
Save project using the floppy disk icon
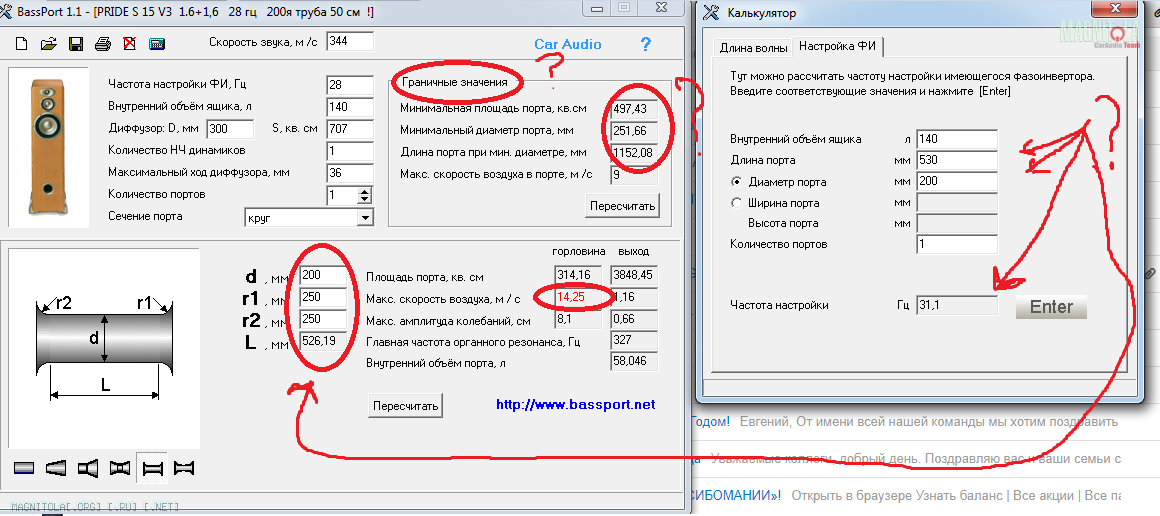click(x=75, y=44)
